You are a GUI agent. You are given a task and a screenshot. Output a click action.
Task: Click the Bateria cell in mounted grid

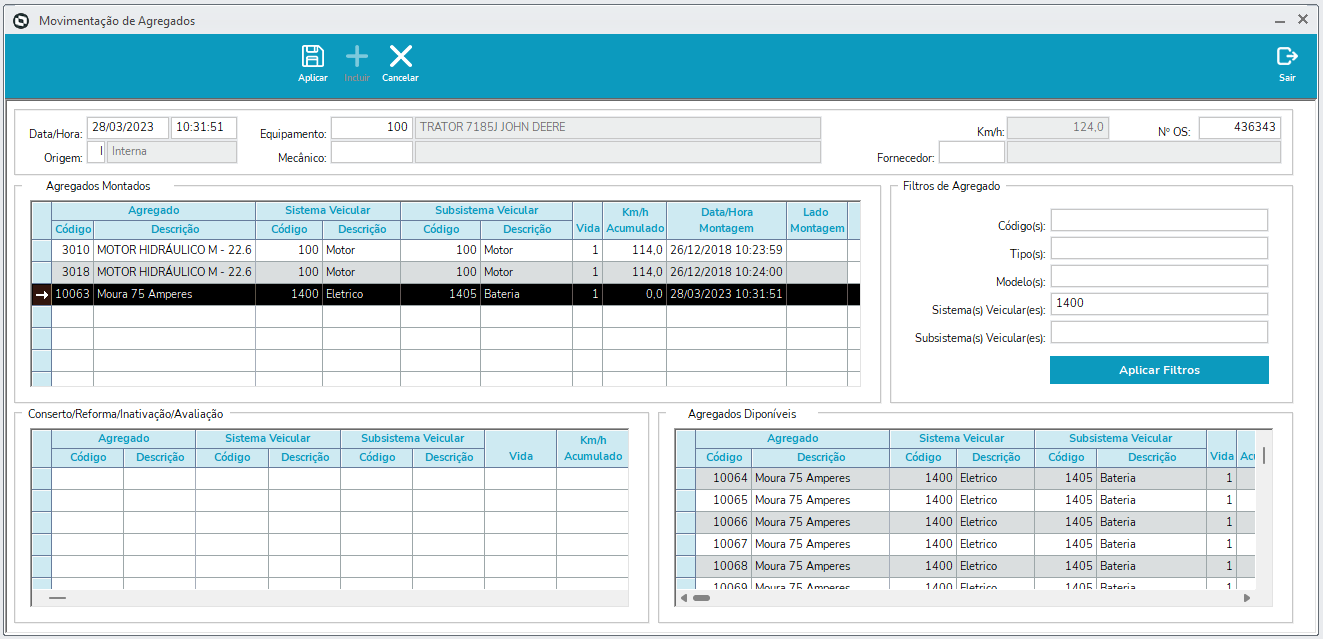(526, 294)
